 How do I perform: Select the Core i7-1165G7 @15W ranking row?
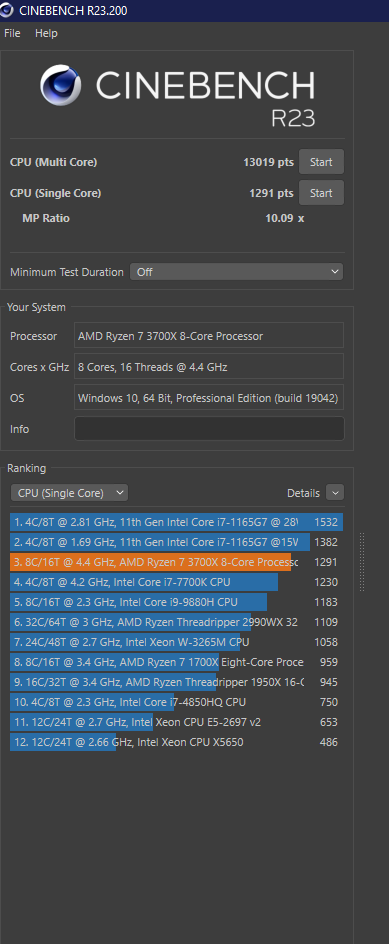coord(176,542)
